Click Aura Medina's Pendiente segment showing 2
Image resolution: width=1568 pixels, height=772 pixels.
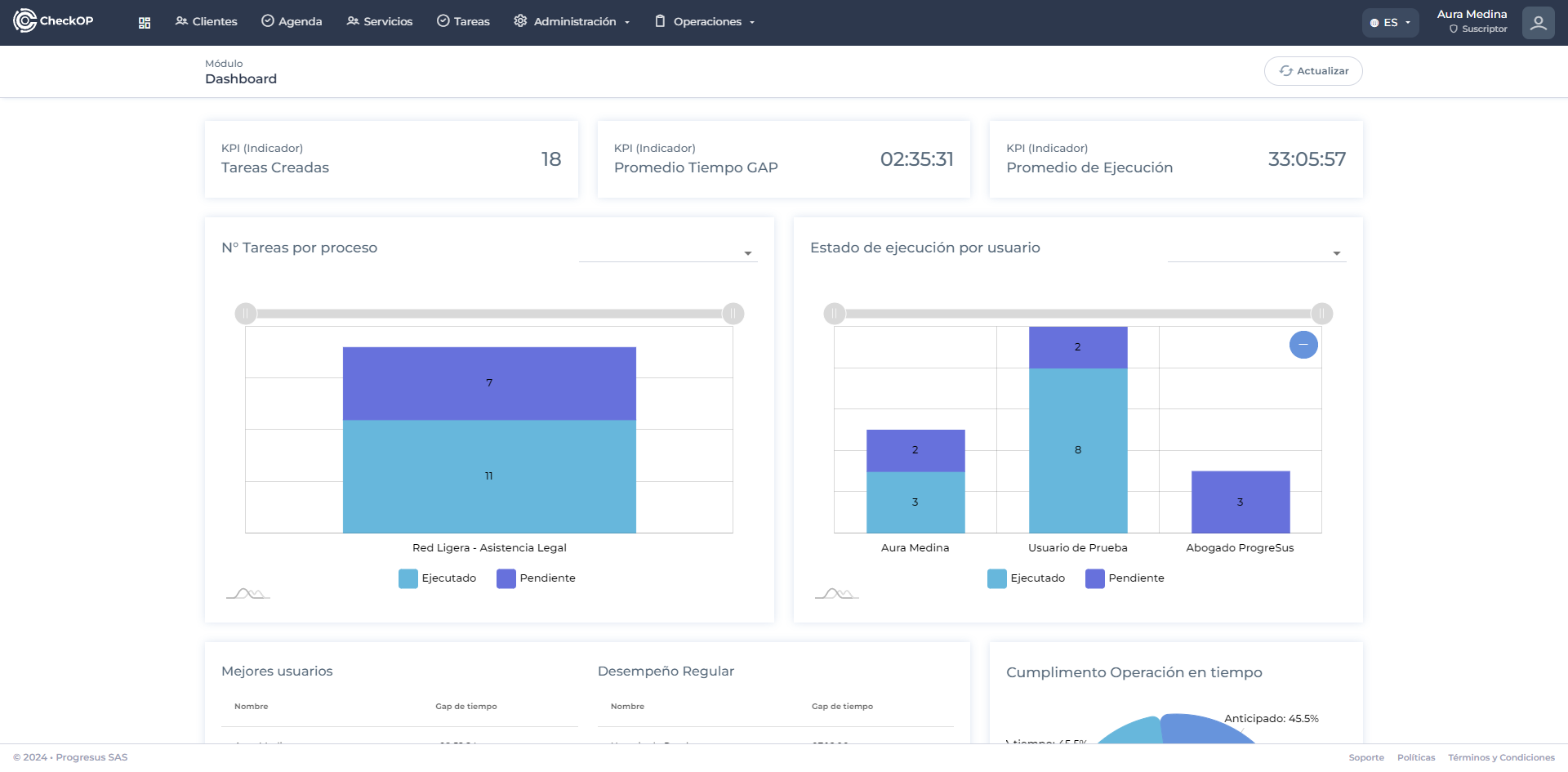coord(915,450)
